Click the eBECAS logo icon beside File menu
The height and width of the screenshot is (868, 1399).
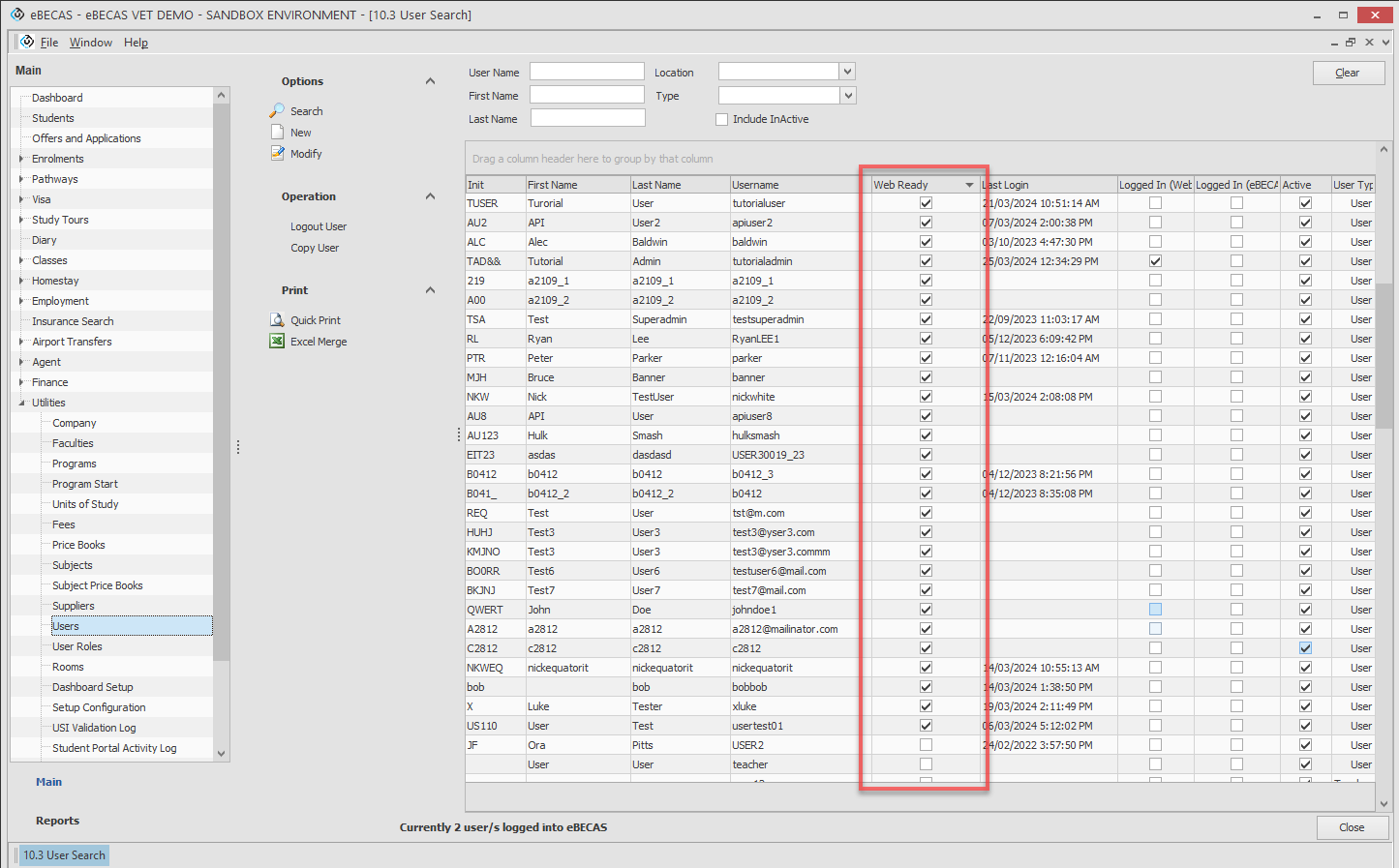pos(27,42)
